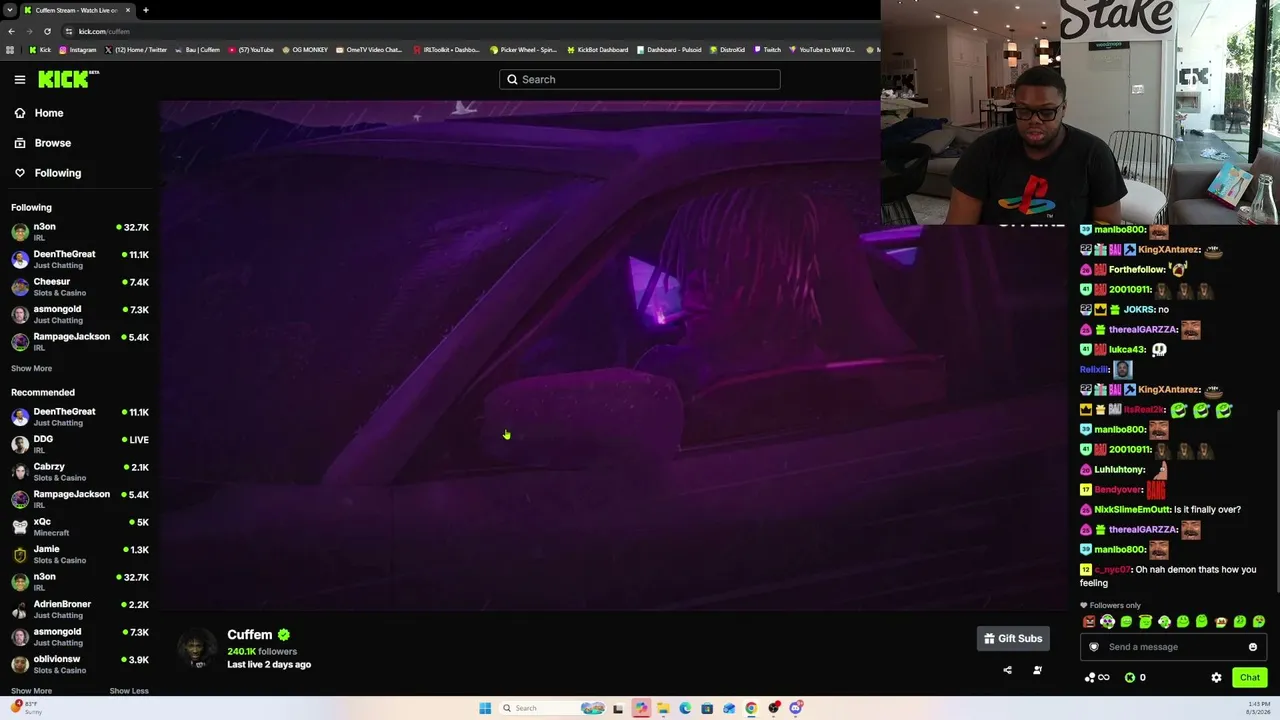Pick the angry red emote in quick emotes
This screenshot has height=720, width=1280.
coord(1089,622)
